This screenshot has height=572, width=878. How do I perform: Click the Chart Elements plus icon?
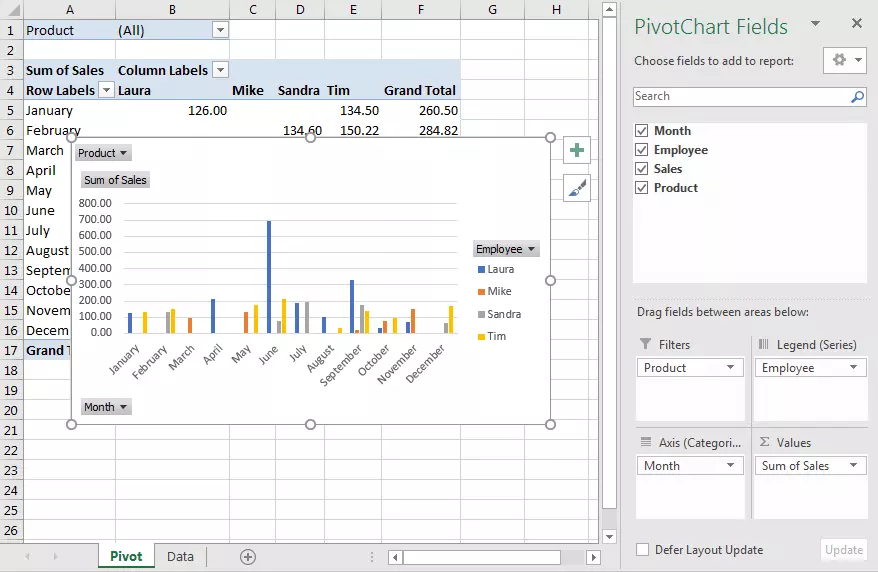pyautogui.click(x=577, y=150)
